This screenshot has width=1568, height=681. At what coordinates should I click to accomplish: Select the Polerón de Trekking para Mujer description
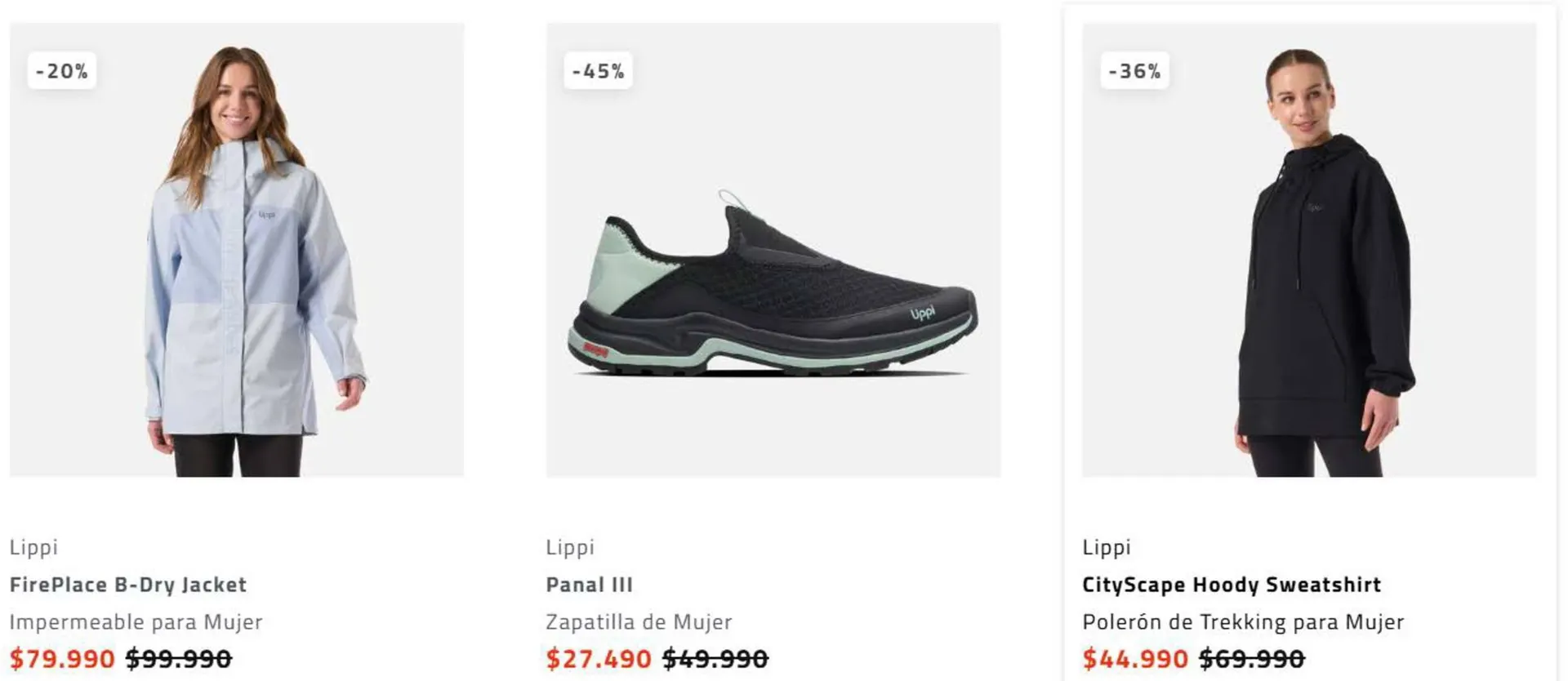1243,622
